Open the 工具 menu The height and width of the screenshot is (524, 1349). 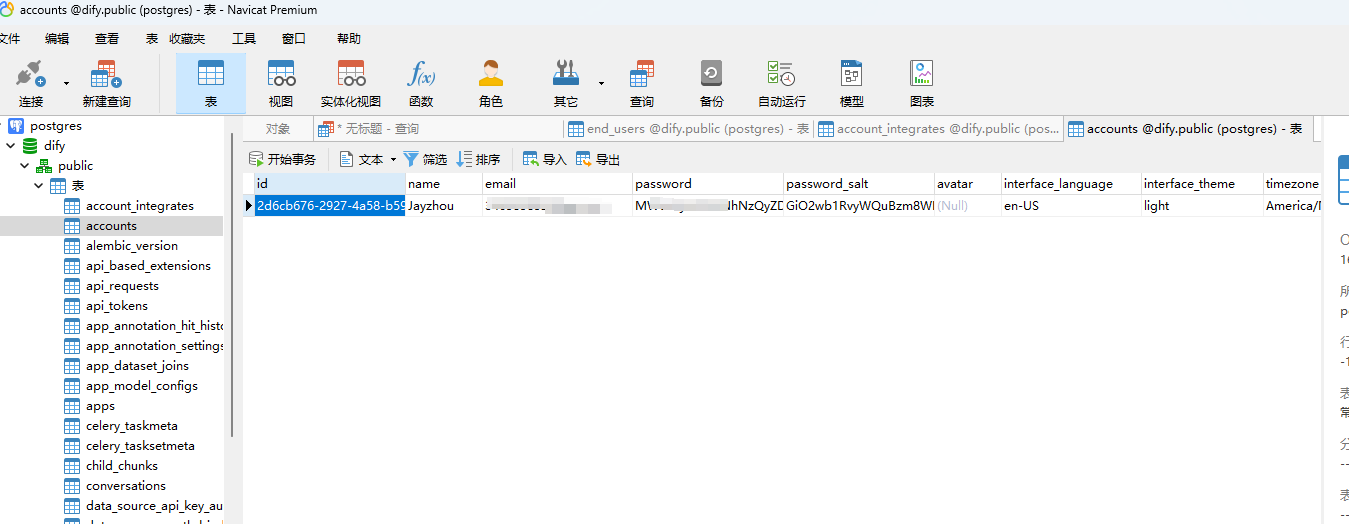point(244,39)
